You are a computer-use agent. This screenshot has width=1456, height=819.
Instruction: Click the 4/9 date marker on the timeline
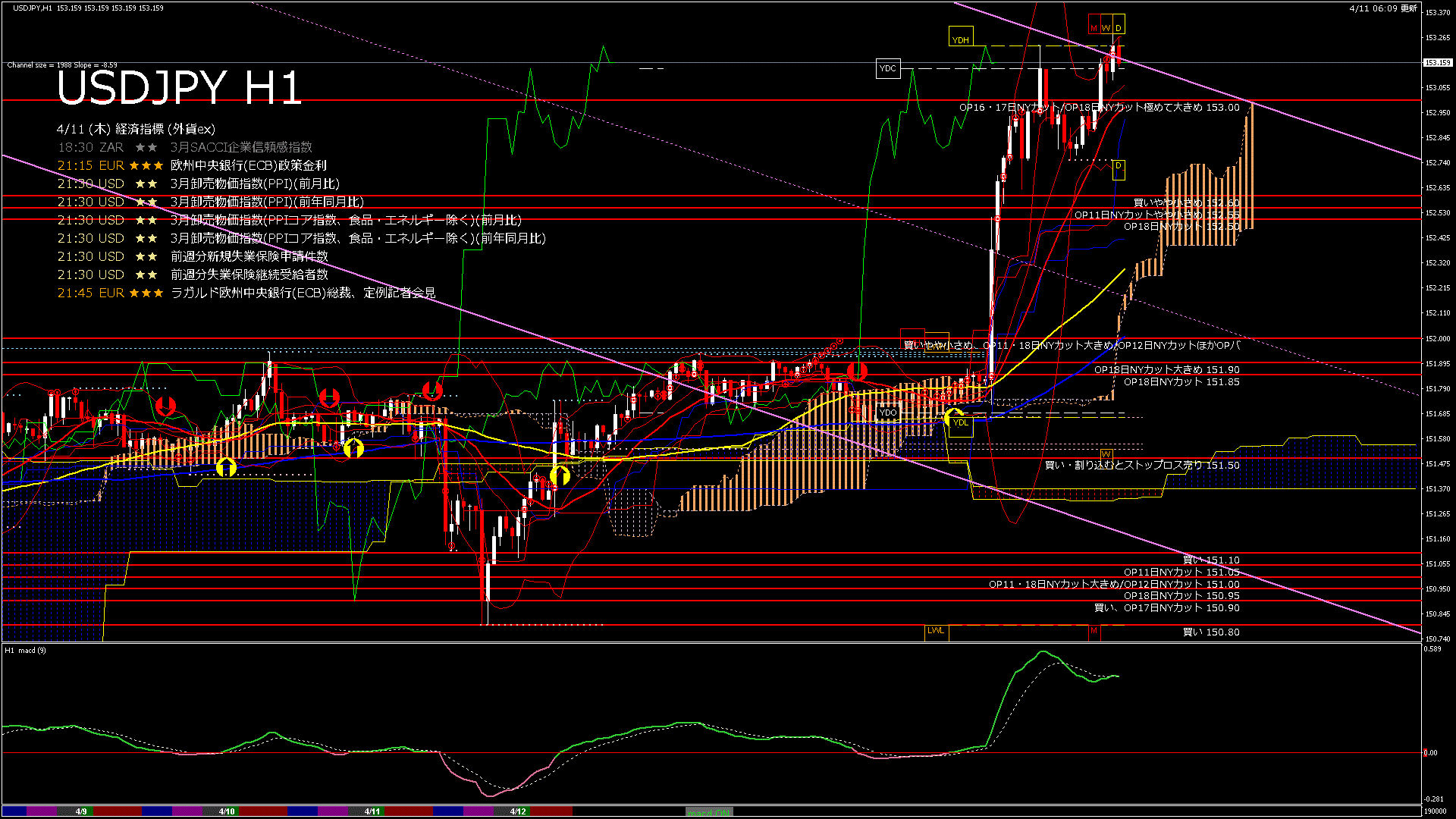[x=81, y=811]
